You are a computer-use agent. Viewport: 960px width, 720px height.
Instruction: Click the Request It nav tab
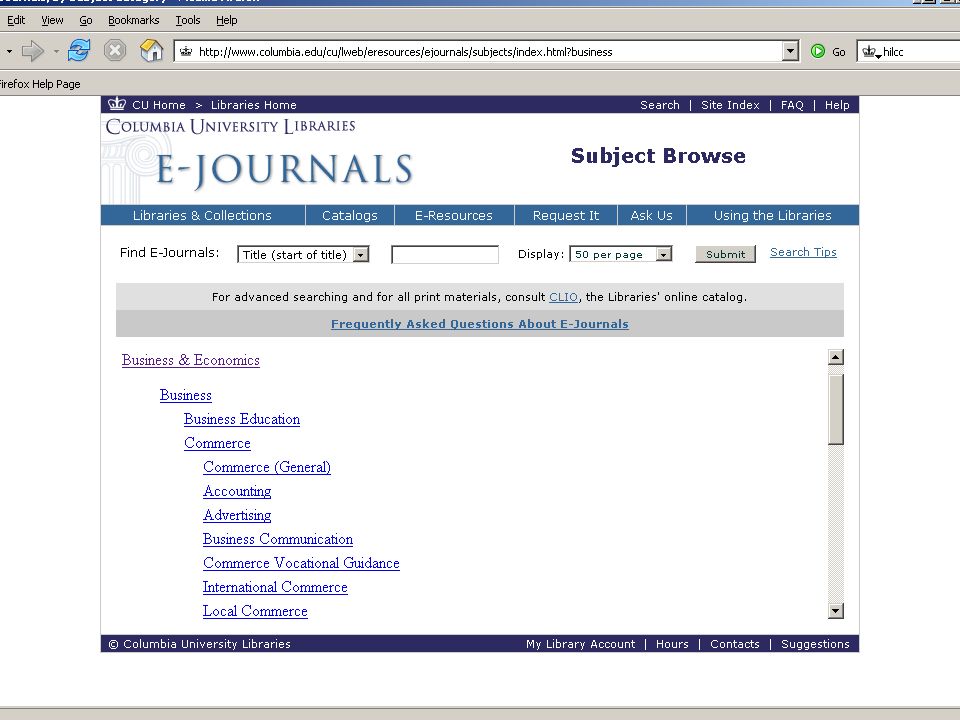(566, 216)
